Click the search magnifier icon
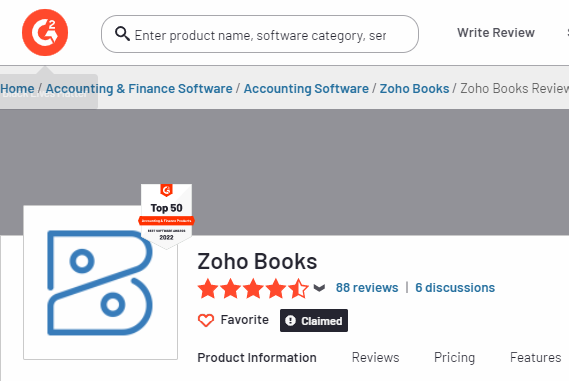Screen dimensions: 569x381 [x=122, y=34]
